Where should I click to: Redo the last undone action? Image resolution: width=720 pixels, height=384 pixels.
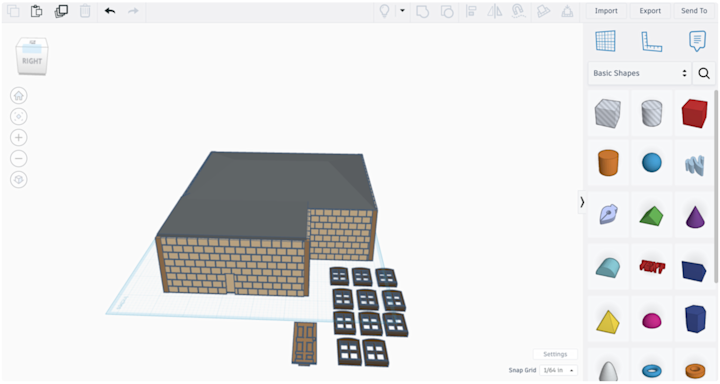click(x=133, y=11)
